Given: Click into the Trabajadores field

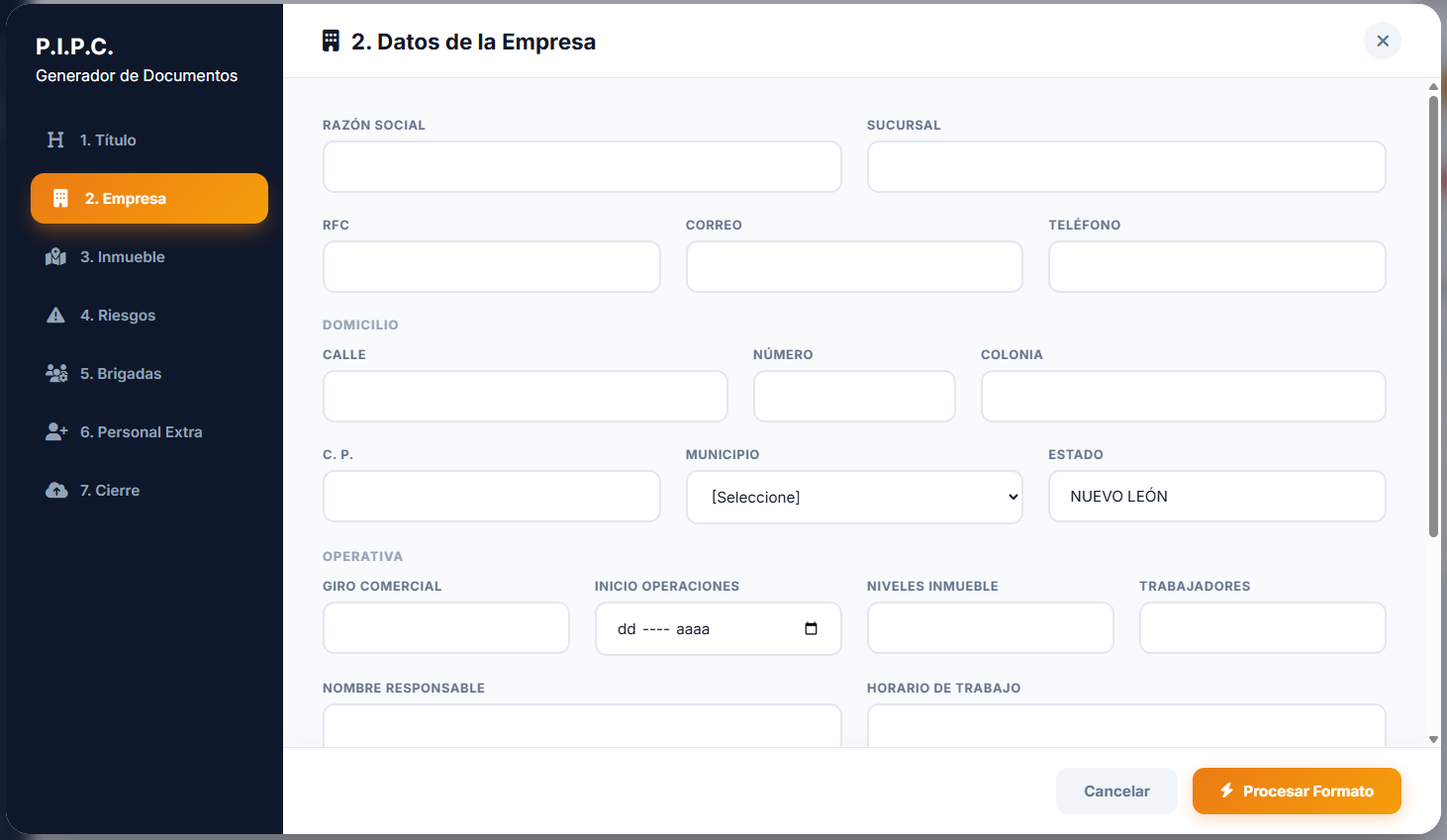Looking at the screenshot, I should click(x=1263, y=627).
